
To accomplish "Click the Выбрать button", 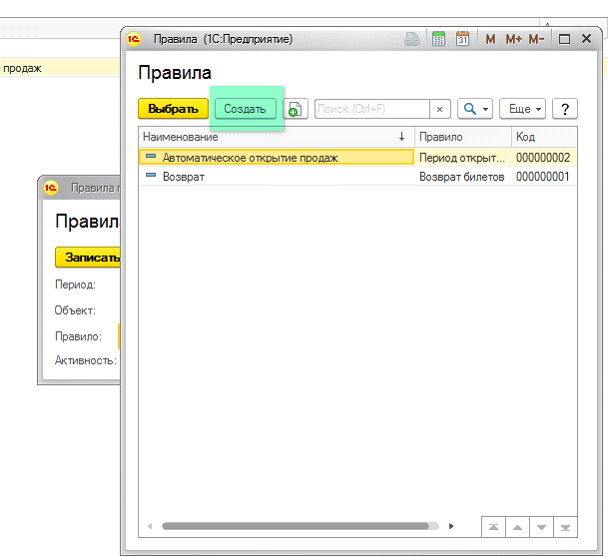I will tap(172, 109).
